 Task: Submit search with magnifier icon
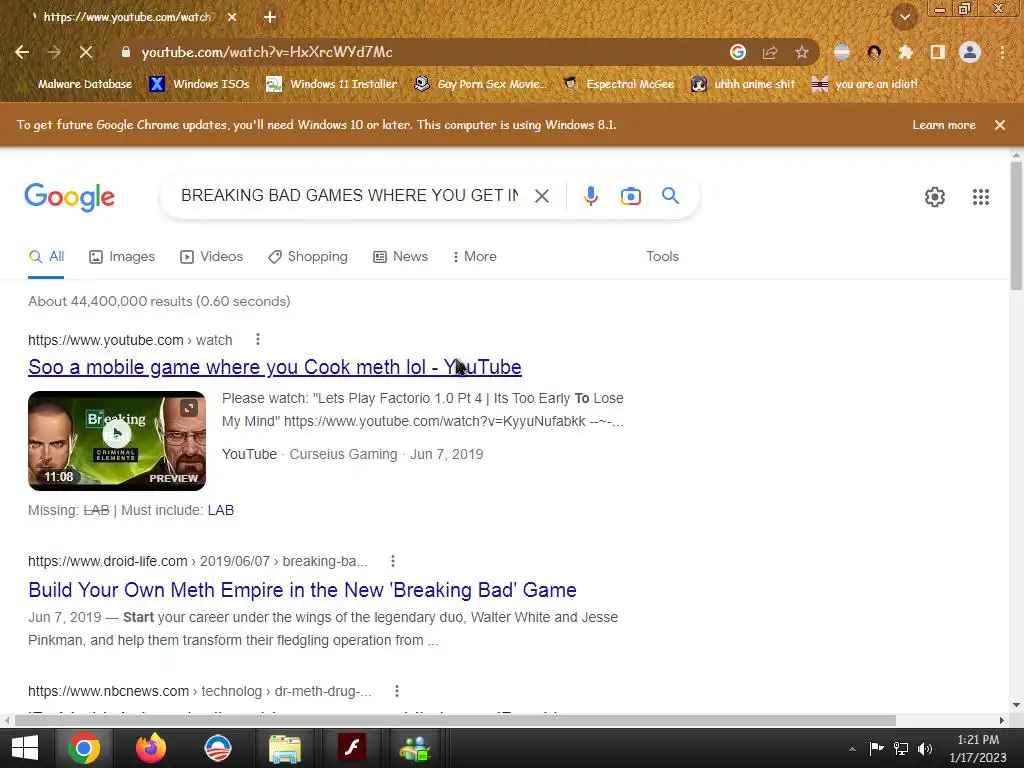(671, 195)
